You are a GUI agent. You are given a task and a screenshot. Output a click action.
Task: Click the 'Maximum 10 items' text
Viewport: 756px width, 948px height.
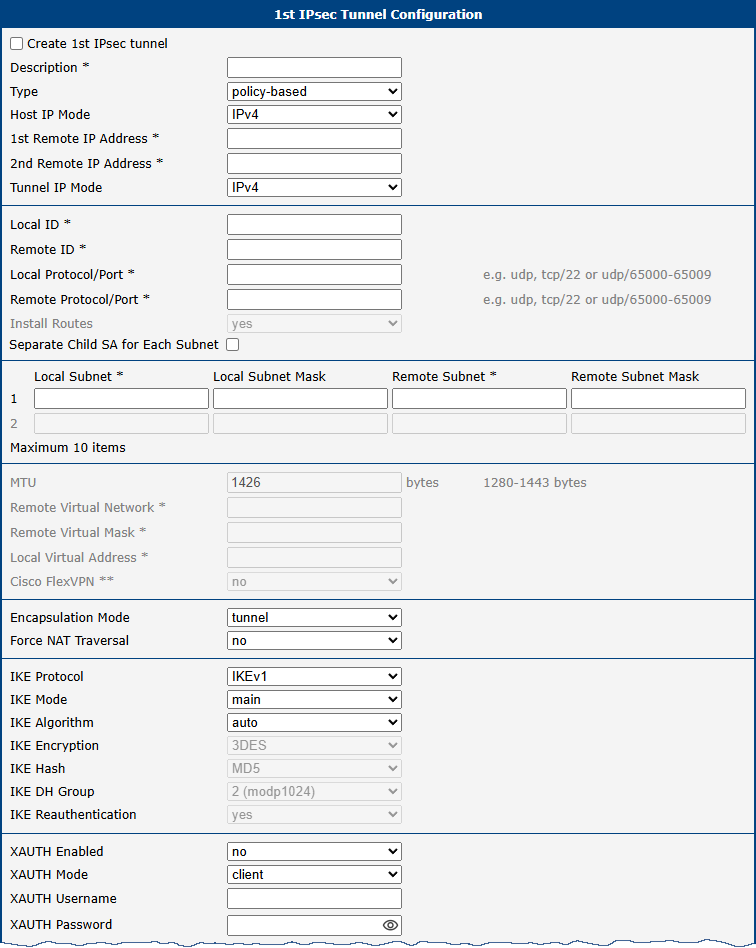tap(68, 447)
